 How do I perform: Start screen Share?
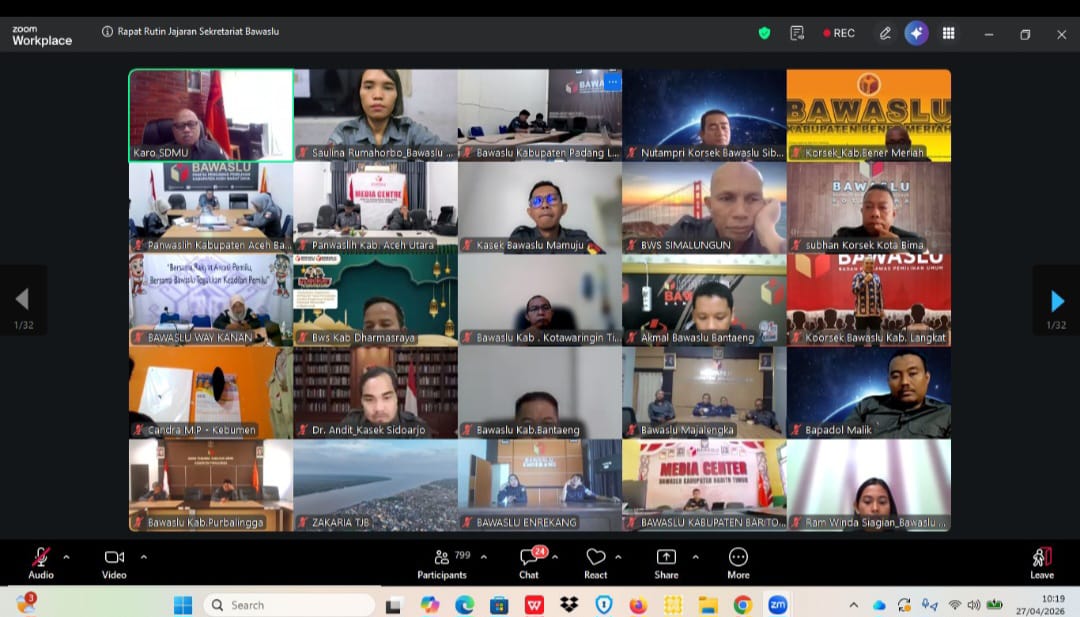(x=666, y=563)
